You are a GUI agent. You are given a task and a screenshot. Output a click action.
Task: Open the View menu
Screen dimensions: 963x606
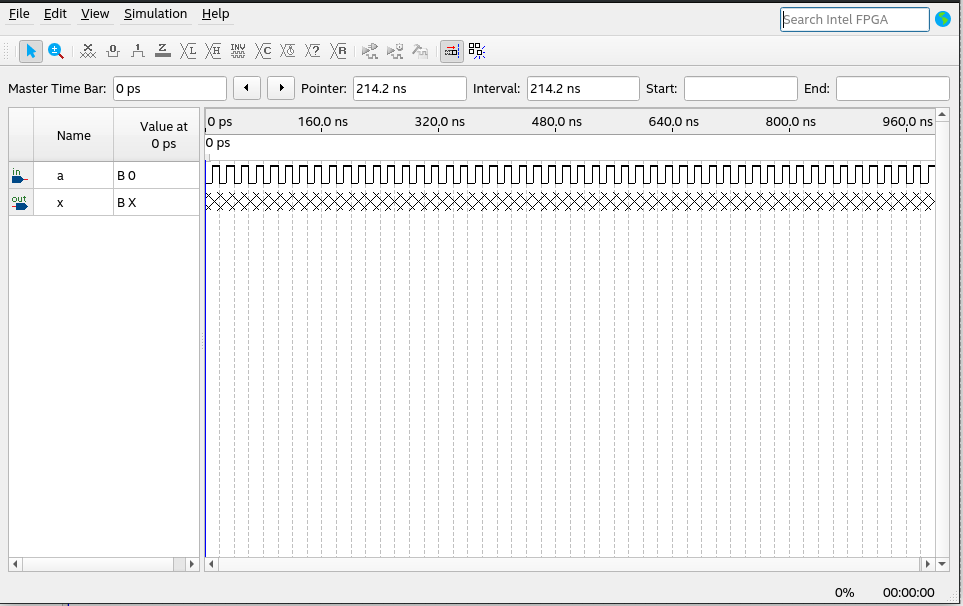point(95,14)
